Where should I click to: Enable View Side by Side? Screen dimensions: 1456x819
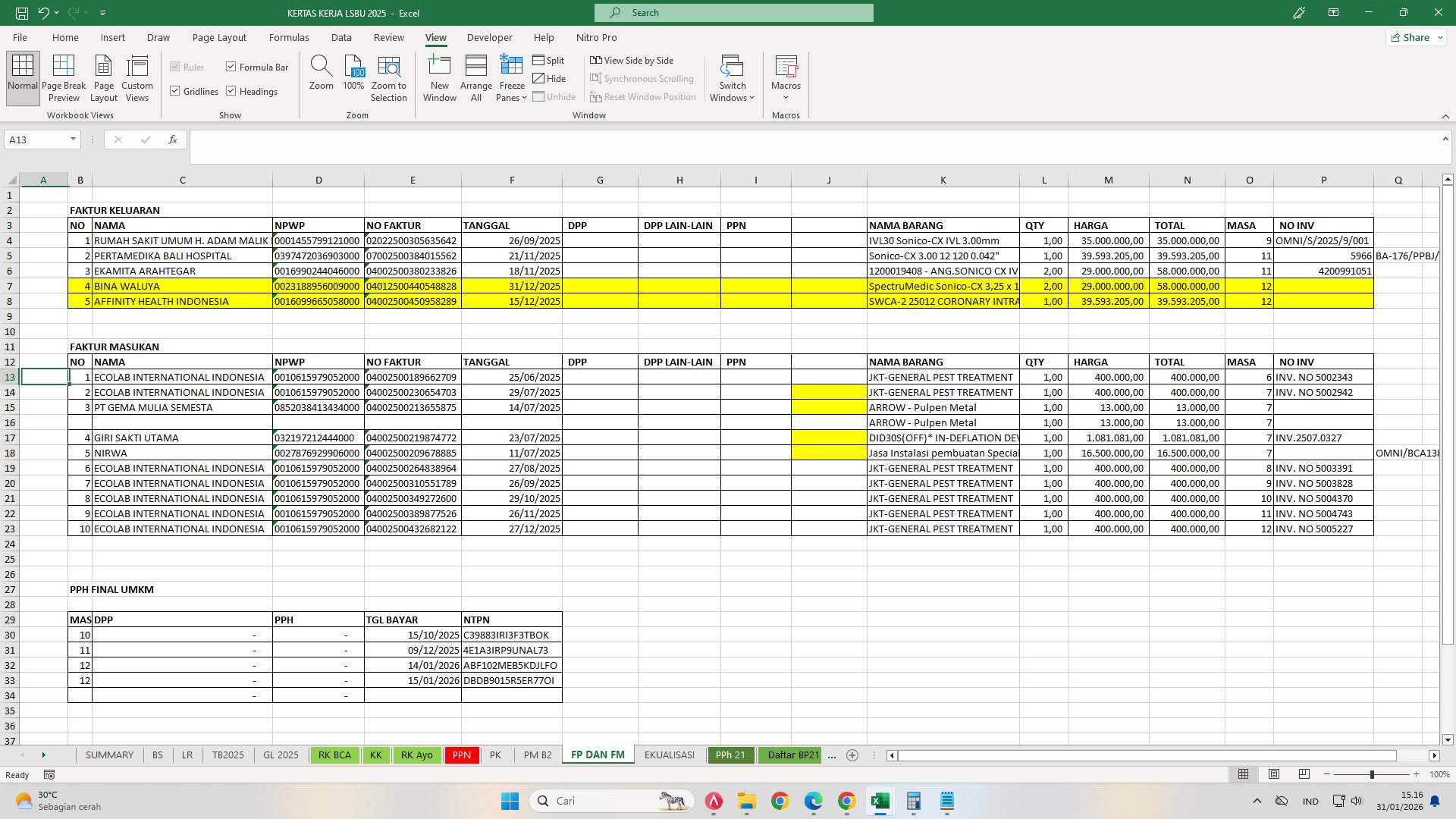(x=634, y=60)
